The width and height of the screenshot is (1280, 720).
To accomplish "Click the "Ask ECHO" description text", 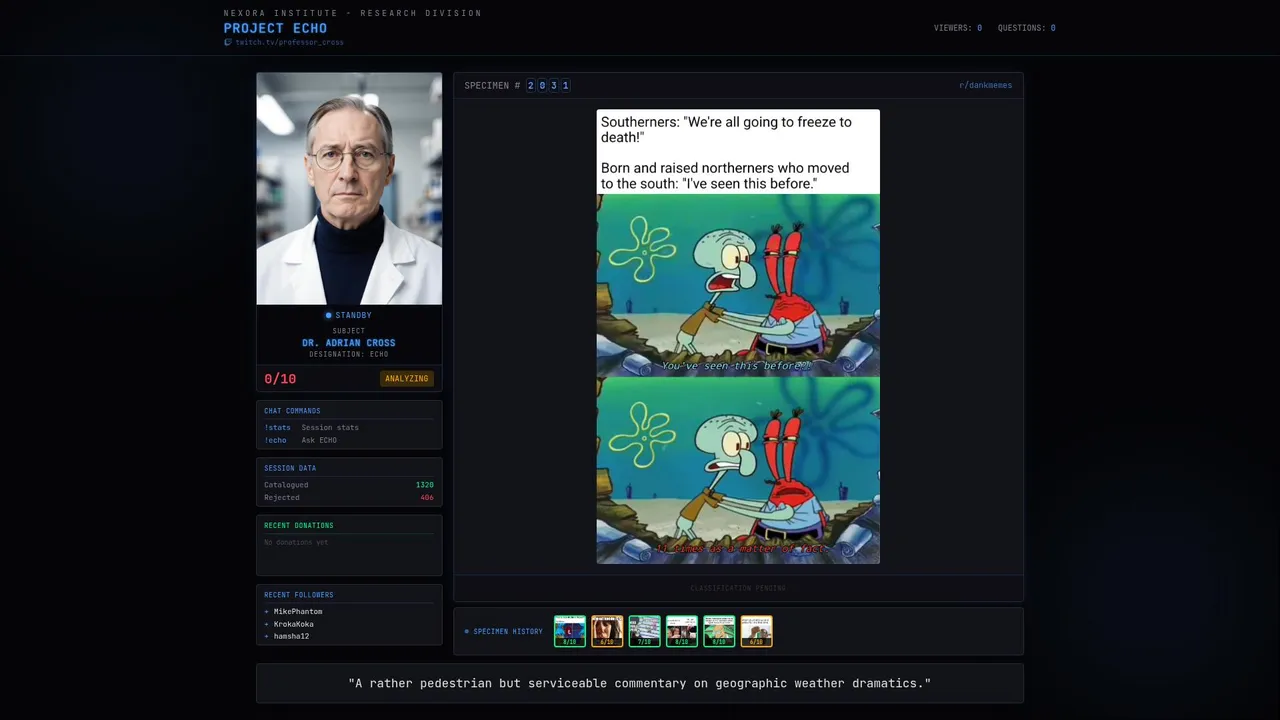I will click(x=319, y=440).
